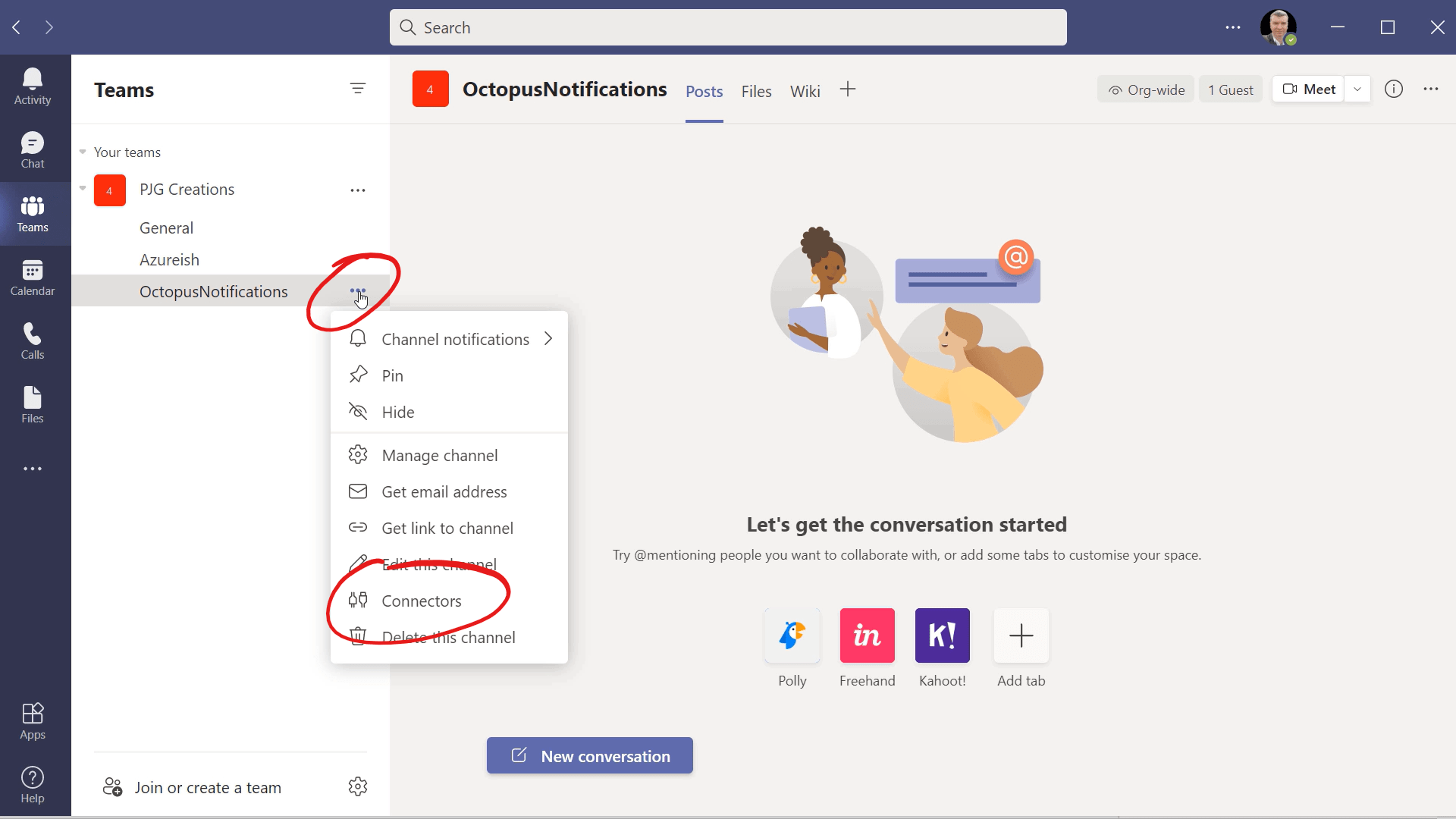The height and width of the screenshot is (819, 1456).
Task: Open the Freehand app tile
Action: point(868,635)
